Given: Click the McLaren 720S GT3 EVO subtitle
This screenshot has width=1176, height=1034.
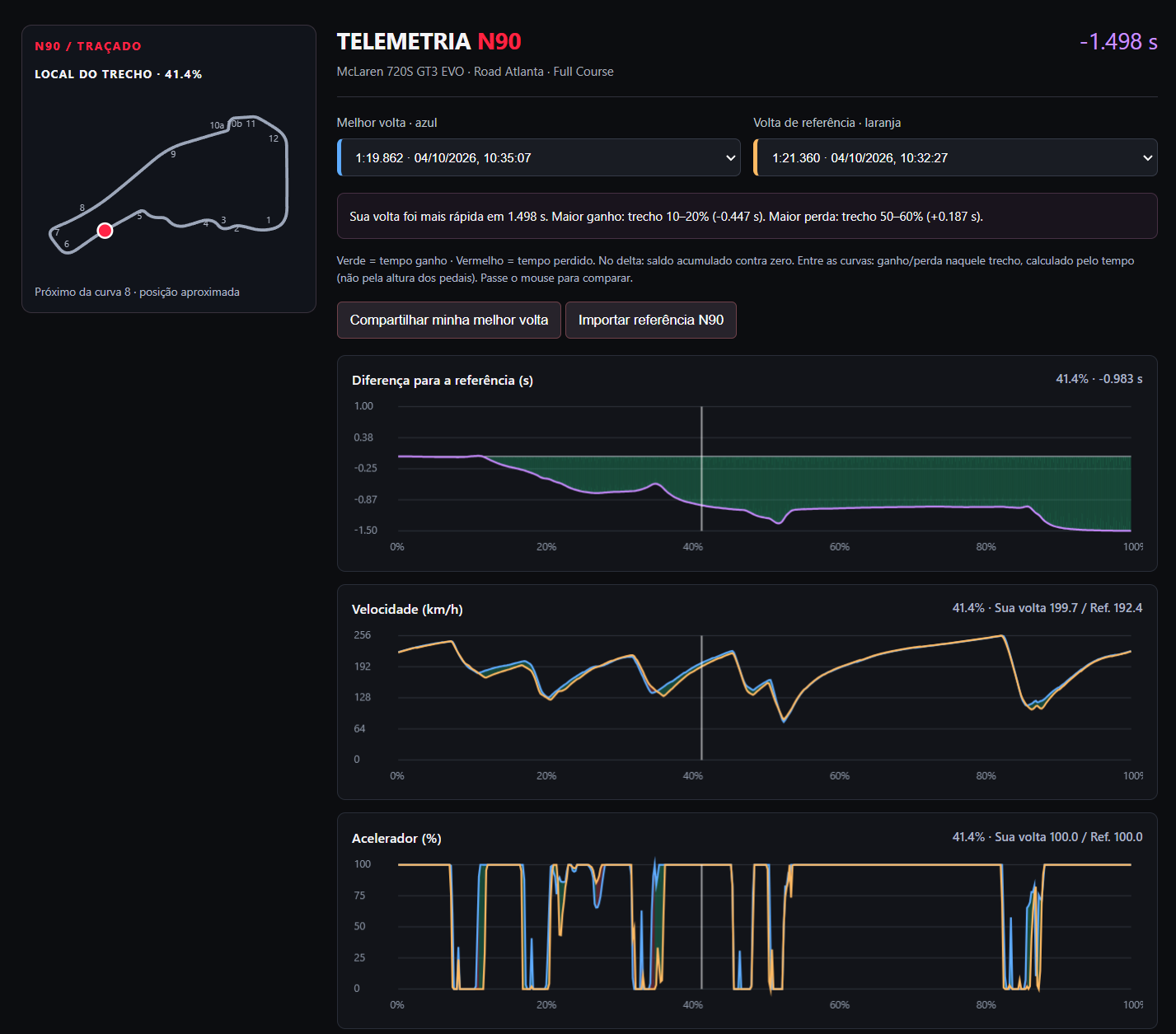Looking at the screenshot, I should click(475, 72).
